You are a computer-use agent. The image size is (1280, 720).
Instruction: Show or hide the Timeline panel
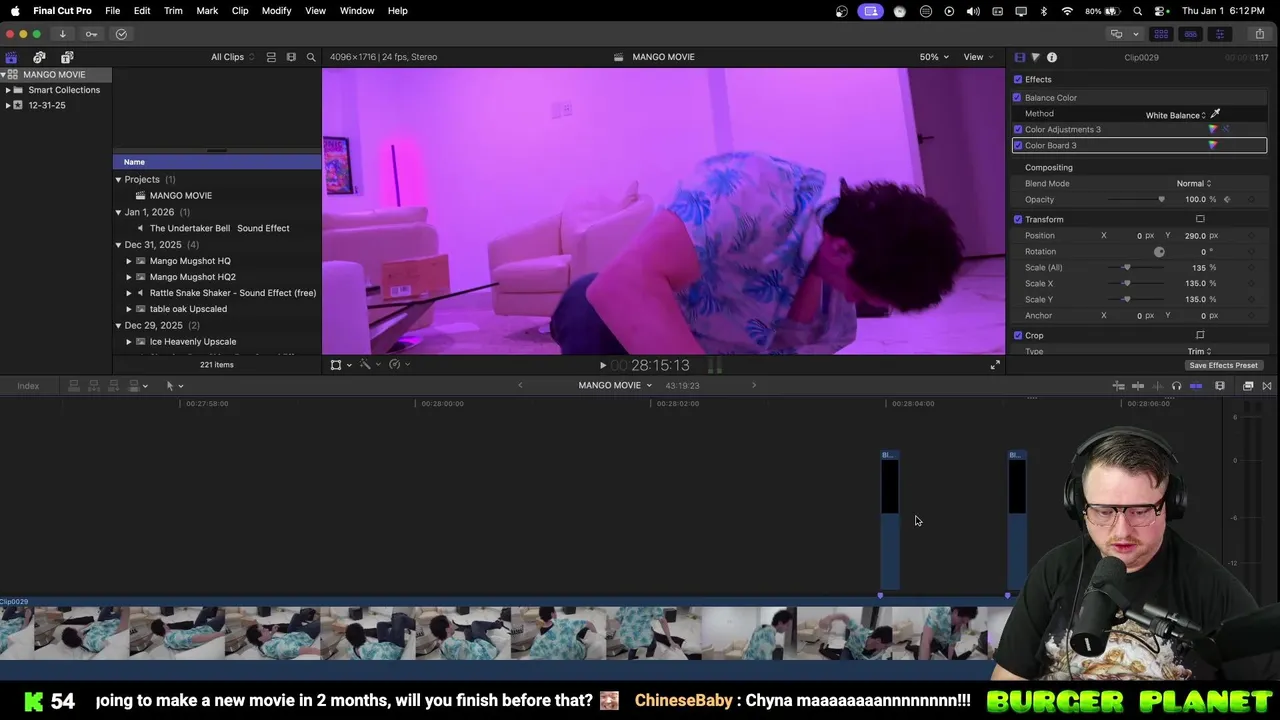point(1190,34)
